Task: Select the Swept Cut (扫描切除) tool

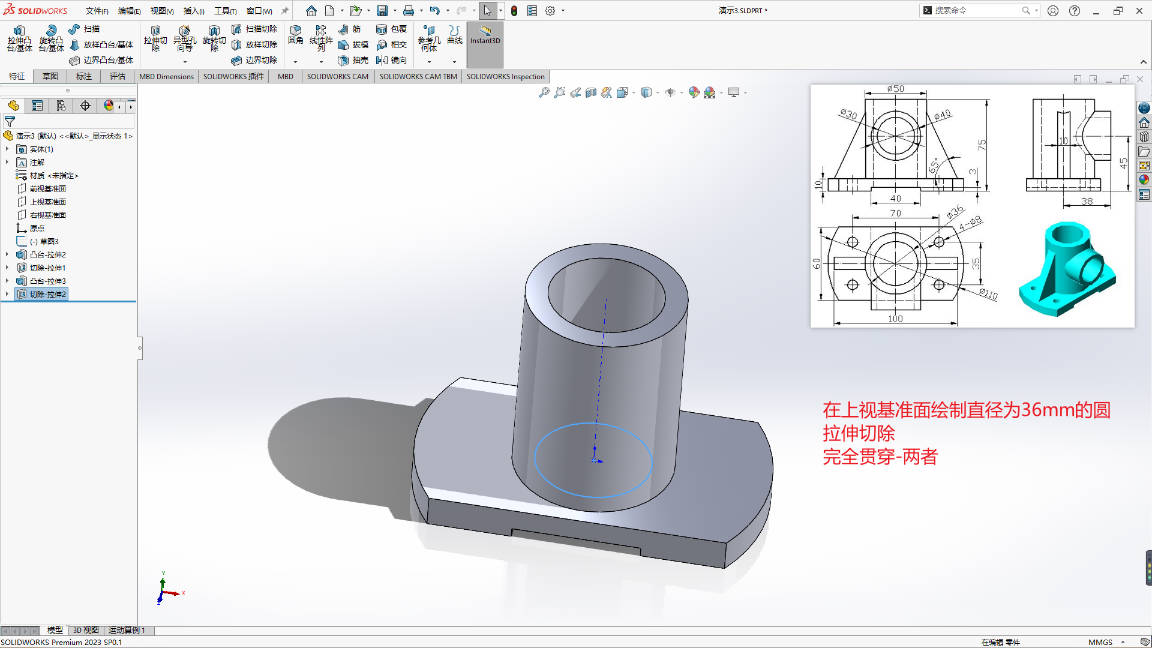Action: tap(254, 29)
